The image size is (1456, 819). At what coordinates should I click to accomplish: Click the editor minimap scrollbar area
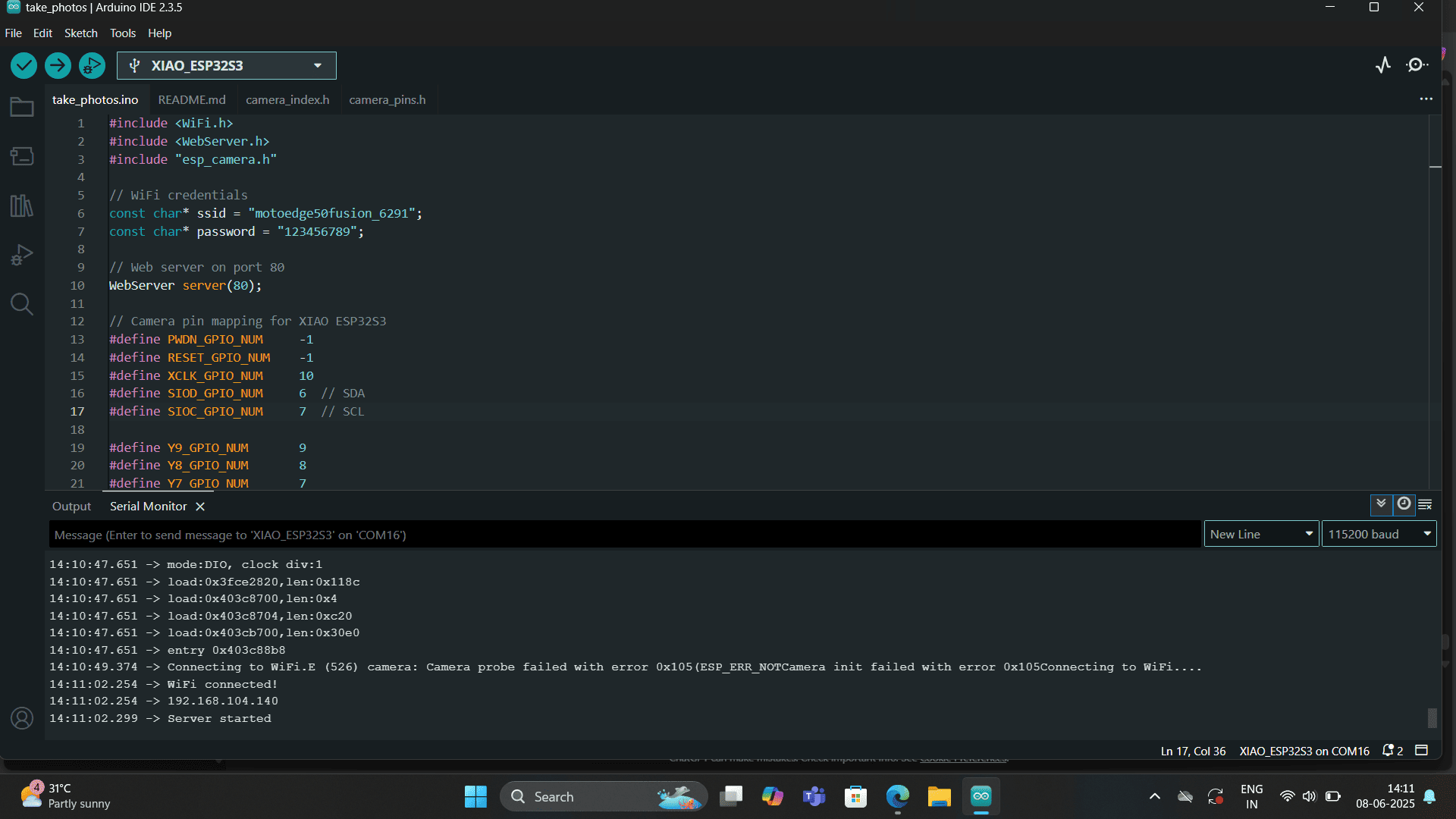pos(1435,302)
